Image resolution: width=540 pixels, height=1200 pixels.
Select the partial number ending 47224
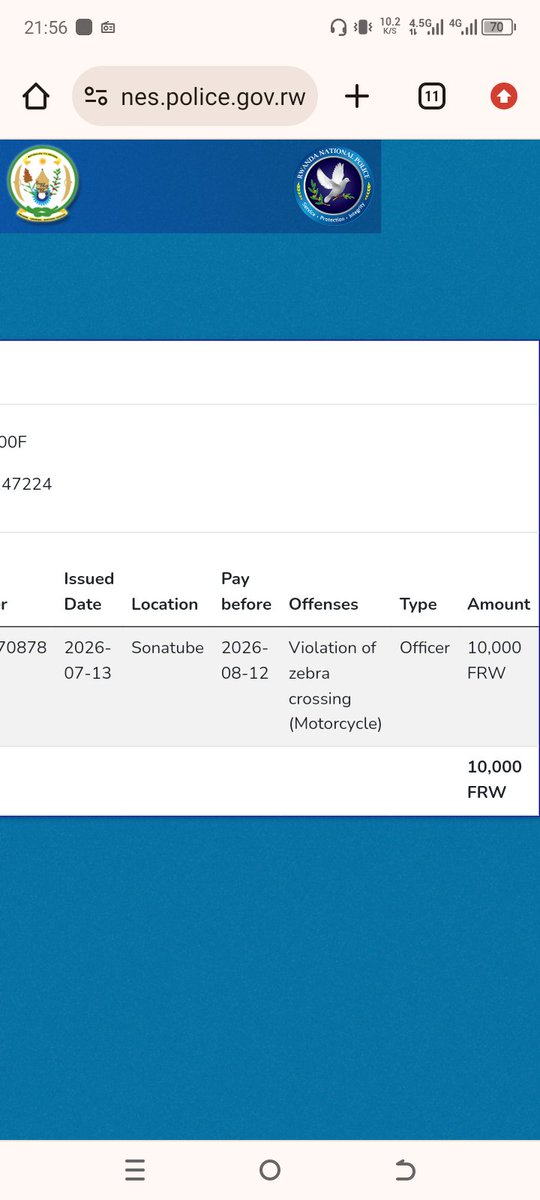coord(26,484)
